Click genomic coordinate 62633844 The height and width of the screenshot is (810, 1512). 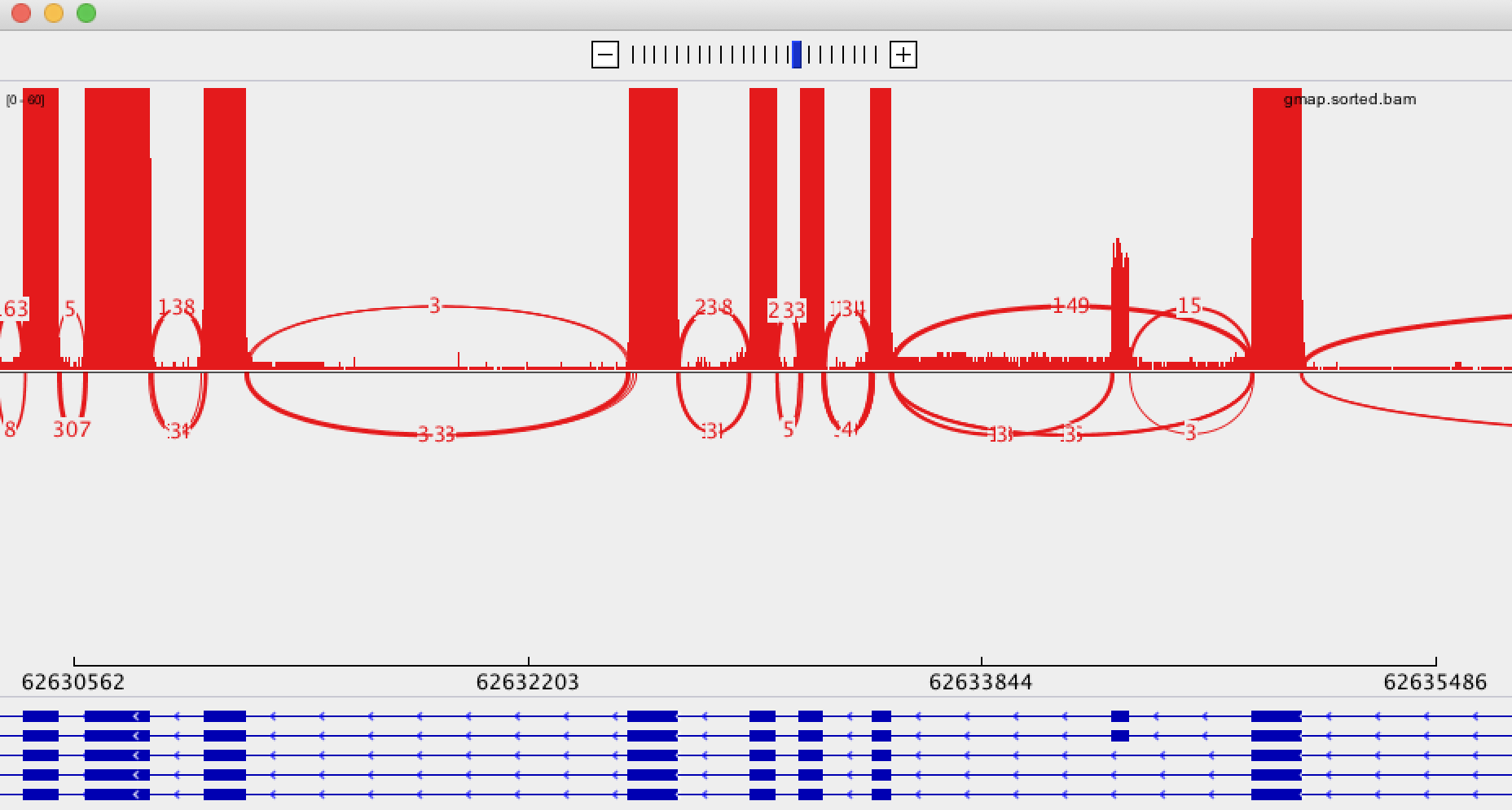[x=981, y=682]
